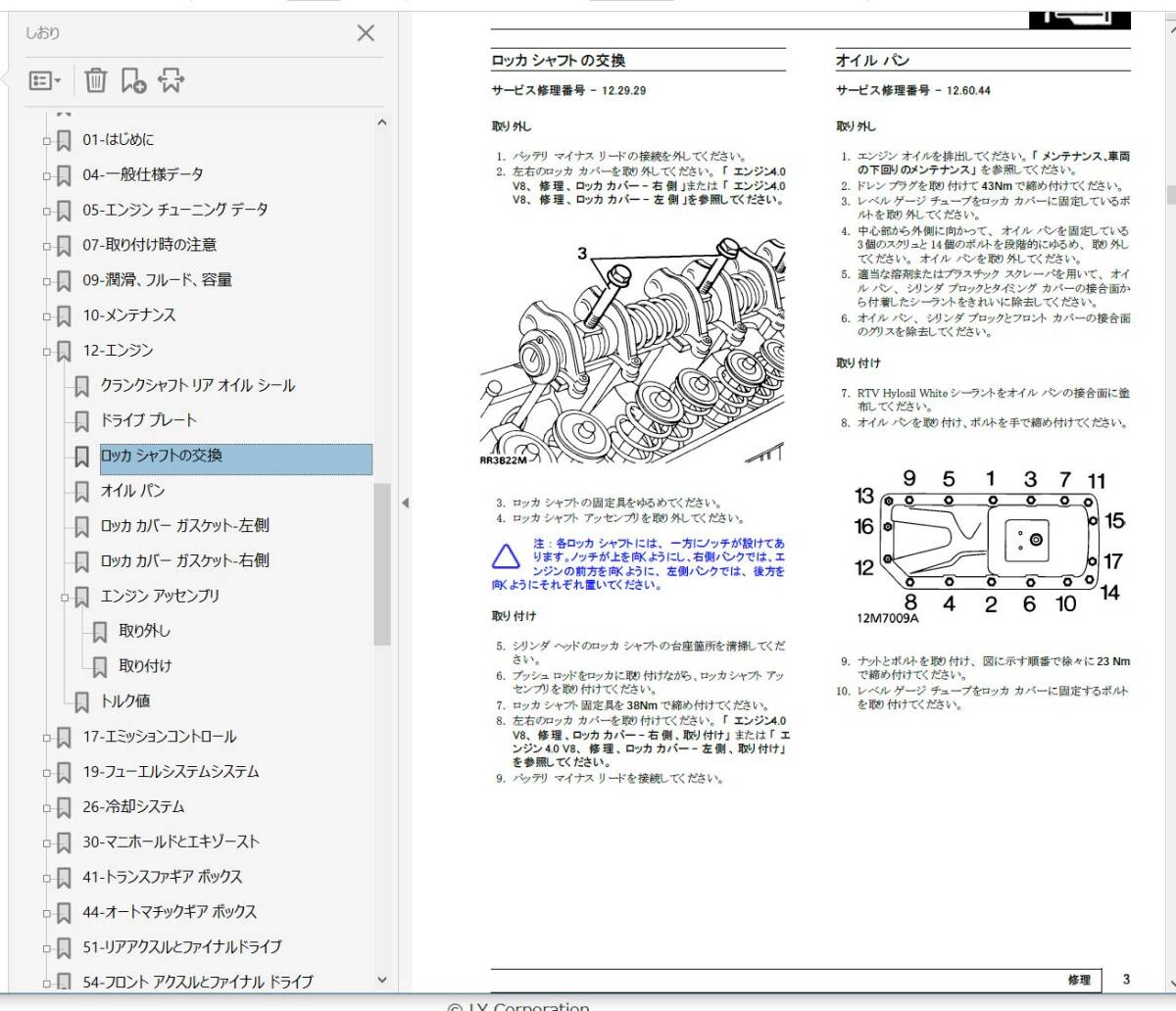The height and width of the screenshot is (1011, 1176).
Task: Jump to the オイル パン bookmark
Action: click(x=133, y=491)
